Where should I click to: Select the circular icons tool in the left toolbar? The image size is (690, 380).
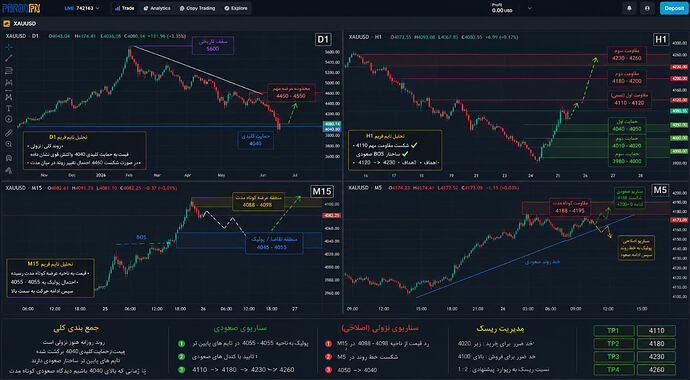click(x=9, y=120)
